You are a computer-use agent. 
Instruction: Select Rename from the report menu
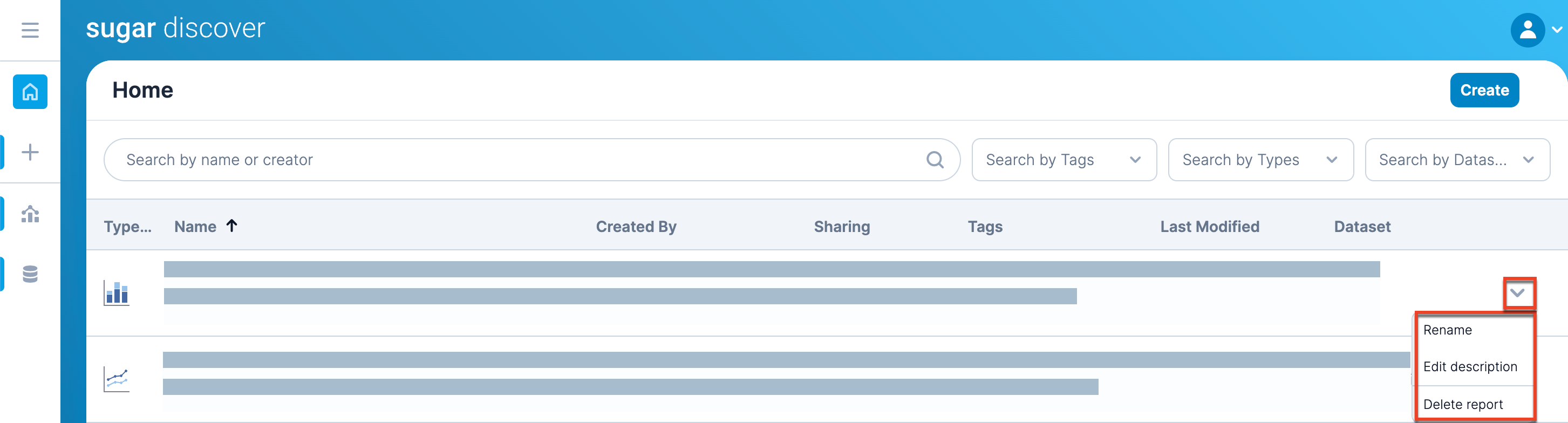pyautogui.click(x=1447, y=331)
